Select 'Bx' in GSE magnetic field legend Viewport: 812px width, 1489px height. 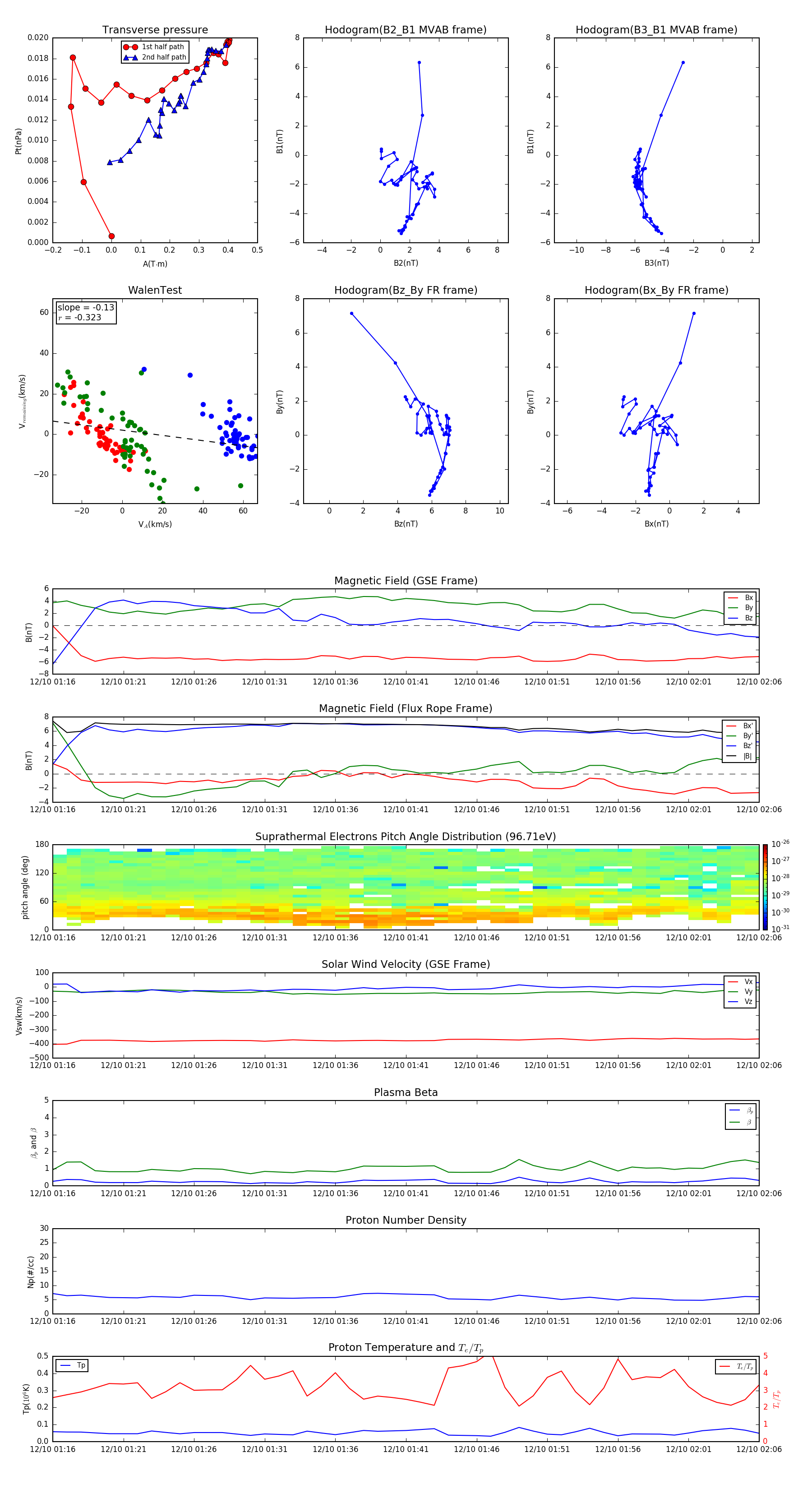click(740, 598)
